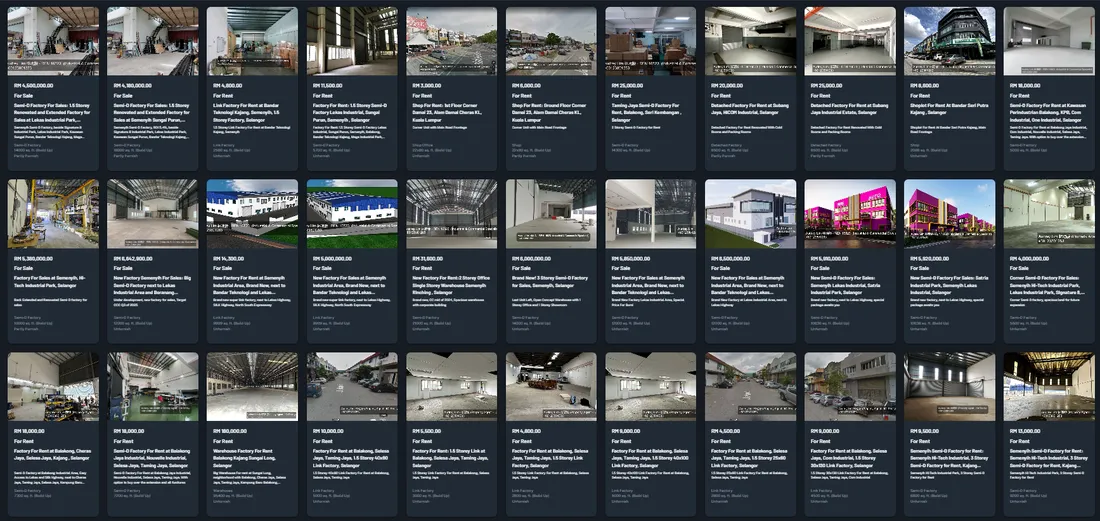The height and width of the screenshot is (521, 1100).
Task: Click the Bandar Seri Putra Kajang shoplot photo
Action: point(950,41)
